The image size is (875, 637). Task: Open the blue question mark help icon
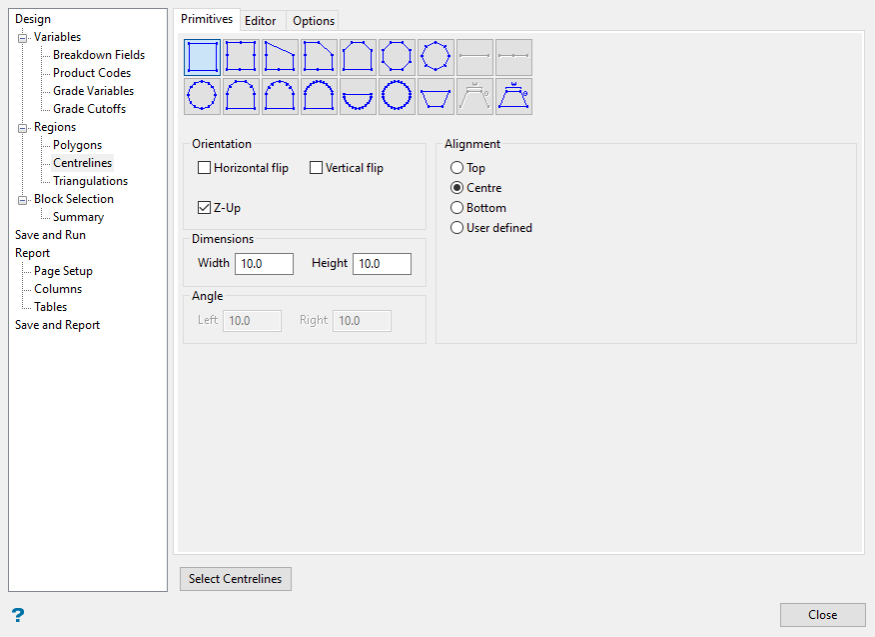[18, 615]
